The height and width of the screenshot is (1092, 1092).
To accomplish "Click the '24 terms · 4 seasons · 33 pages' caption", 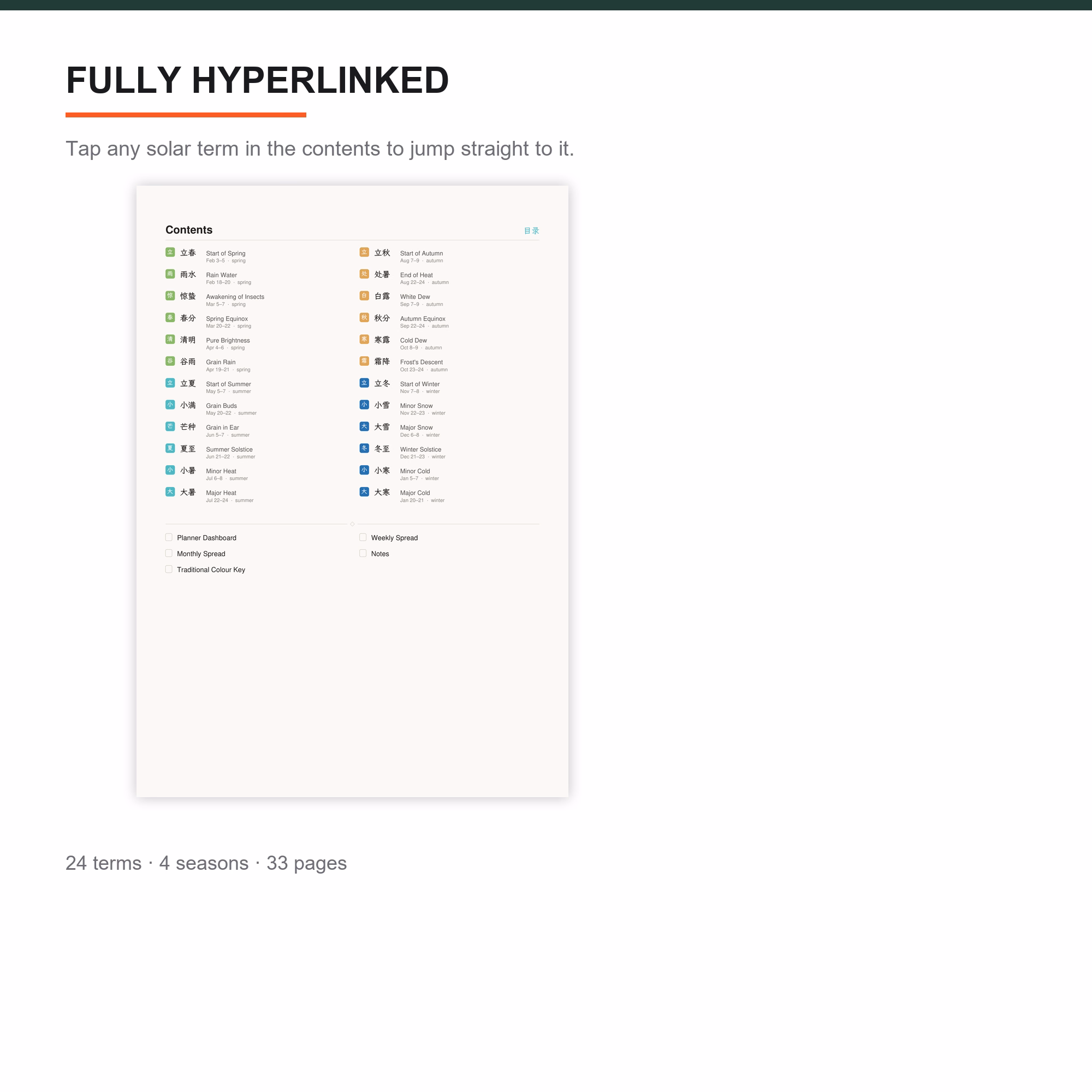I will pos(206,863).
